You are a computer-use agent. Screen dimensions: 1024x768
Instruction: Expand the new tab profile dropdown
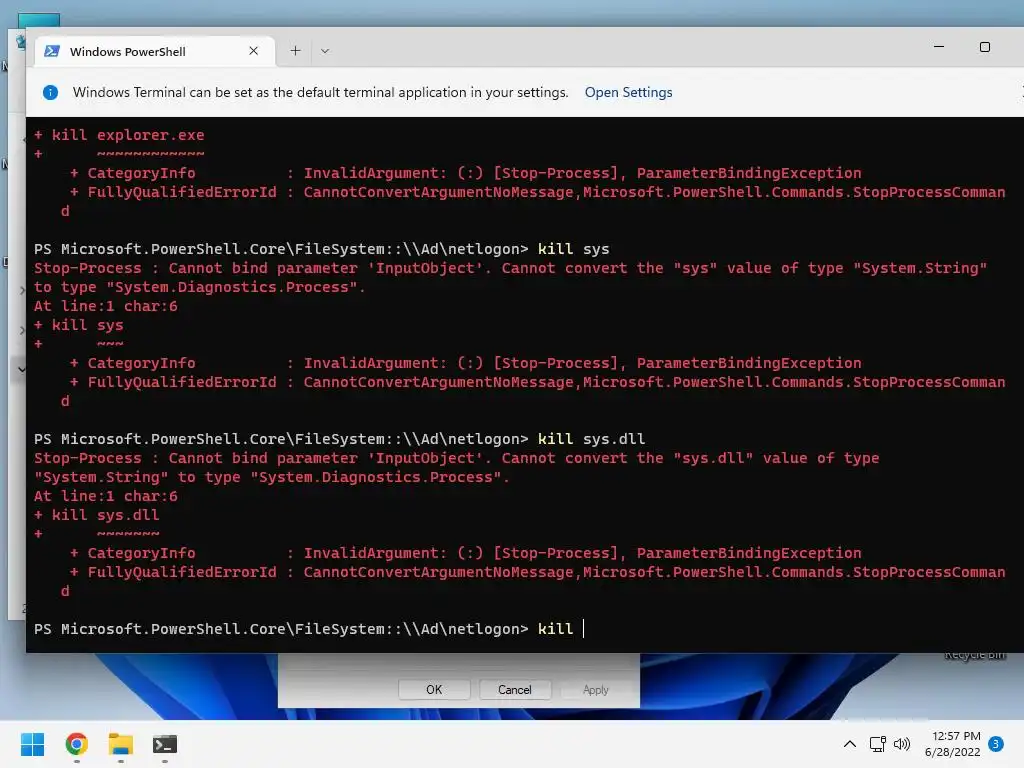click(x=325, y=51)
